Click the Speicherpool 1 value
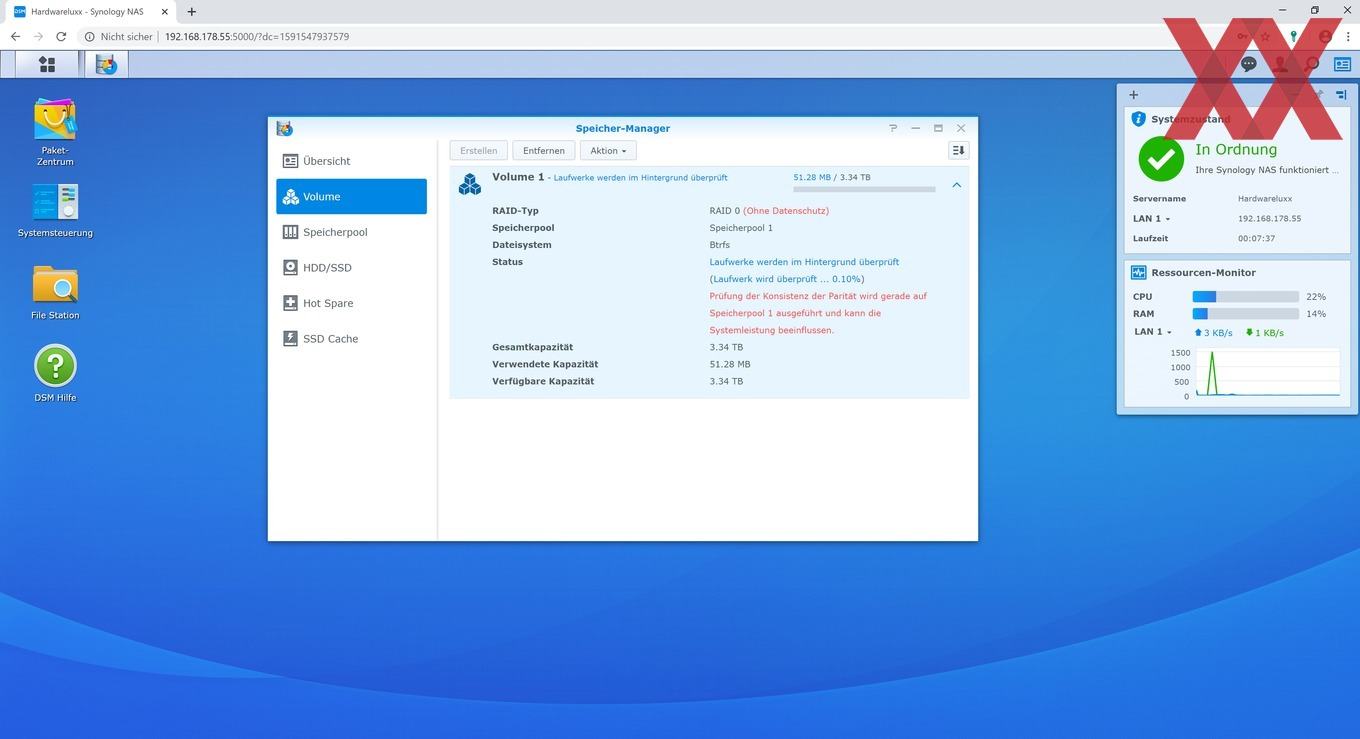 pyautogui.click(x=741, y=228)
